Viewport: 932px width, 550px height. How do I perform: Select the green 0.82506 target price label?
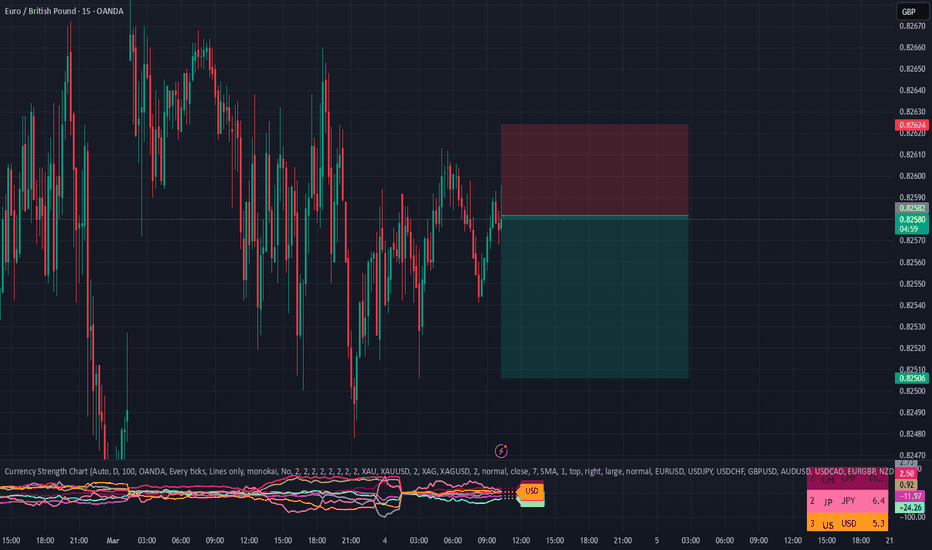[912, 378]
